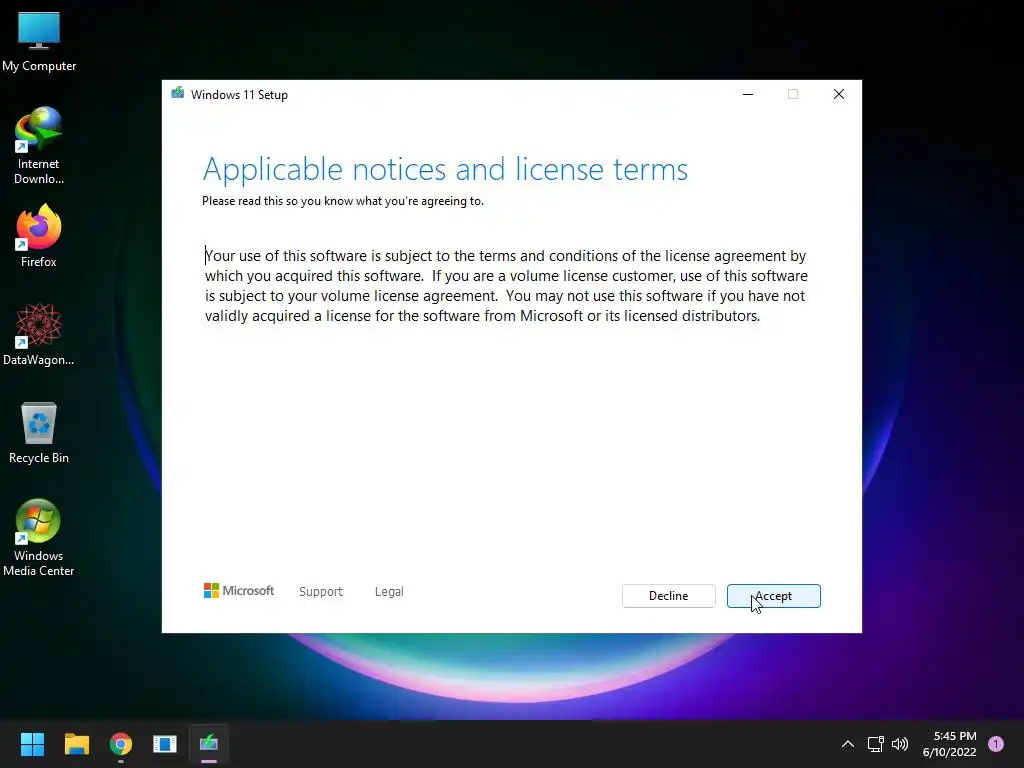Screen dimensions: 1024x768
Task: Select the My Computer desktop icon
Action: tap(39, 42)
